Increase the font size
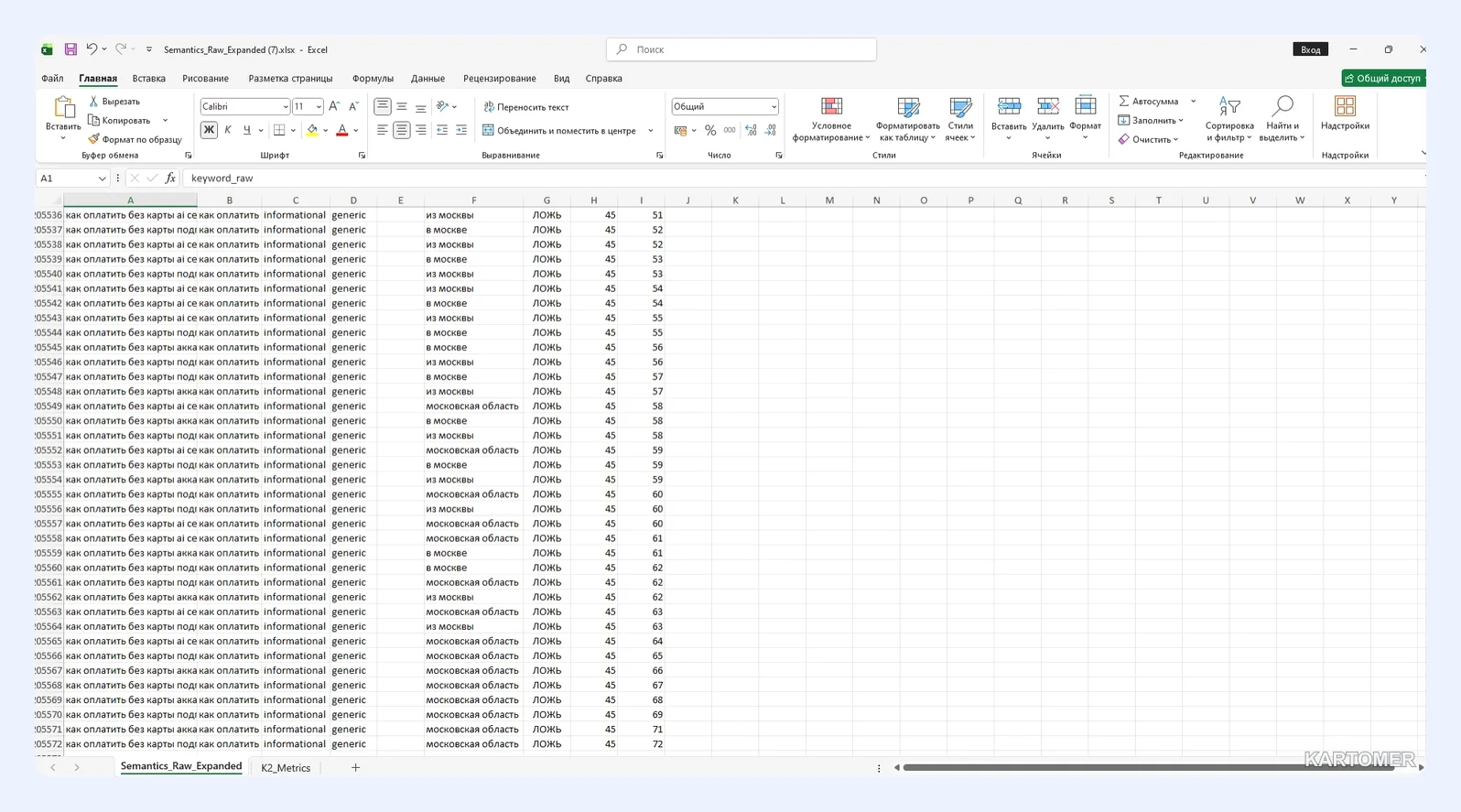The width and height of the screenshot is (1461, 812). 334,106
